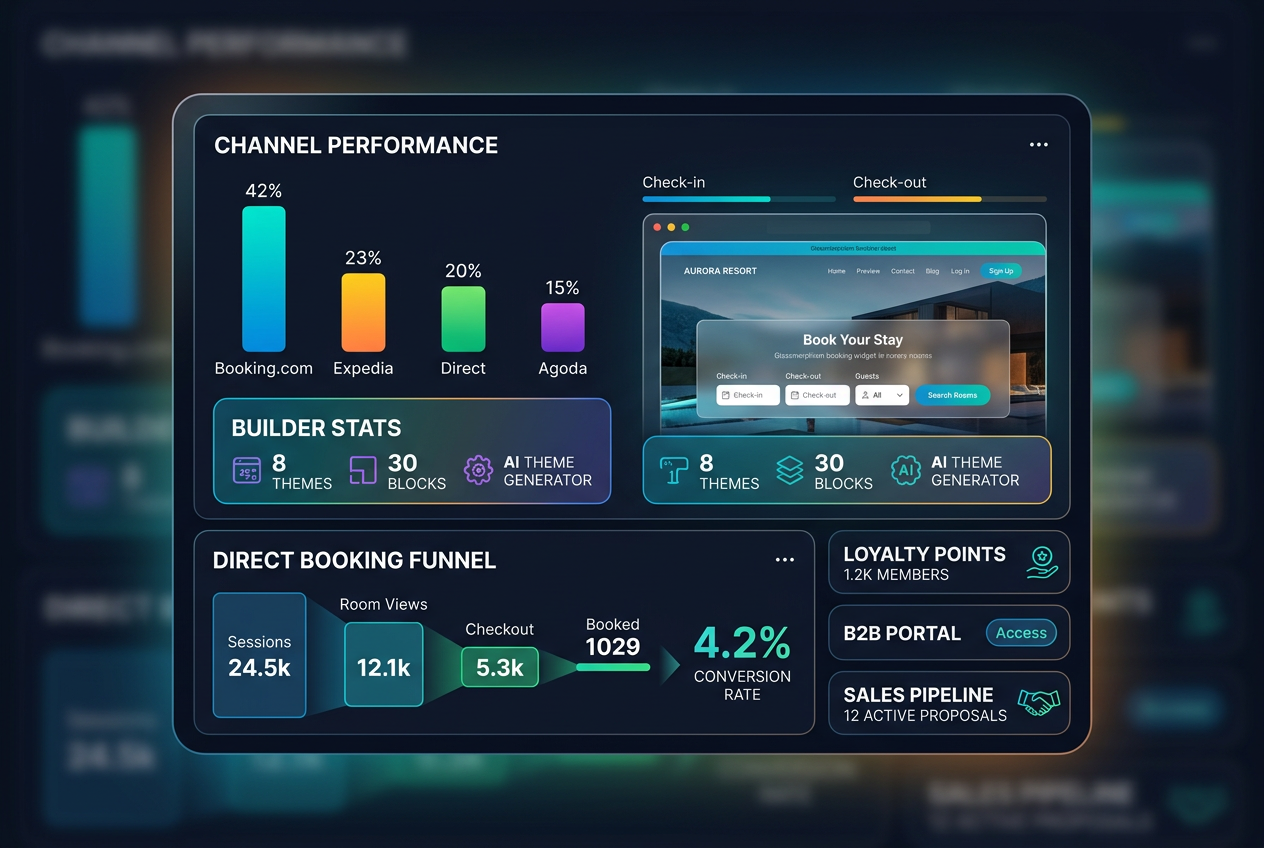
Task: Click the Search Rooms button
Action: click(952, 395)
